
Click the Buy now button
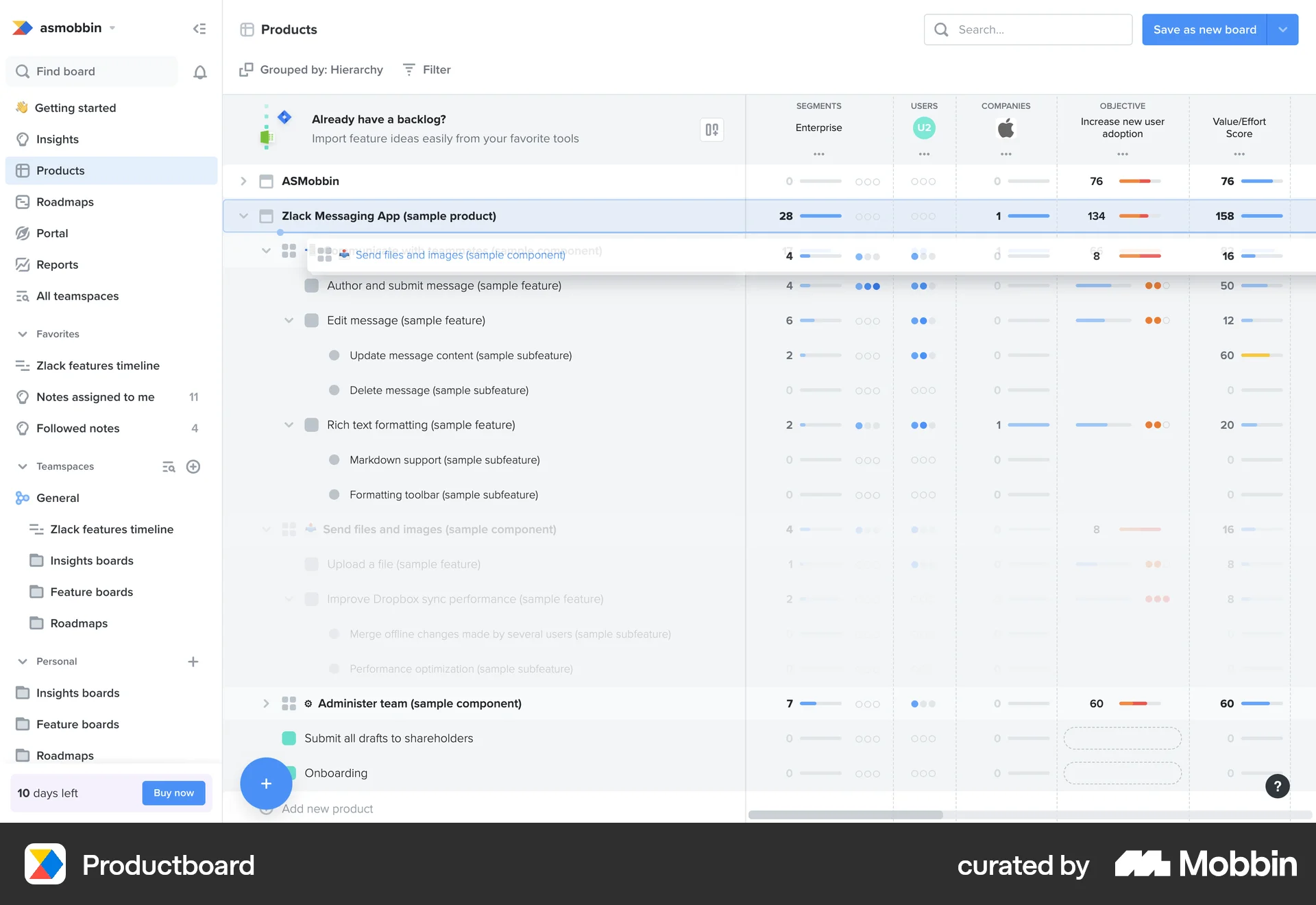[173, 793]
